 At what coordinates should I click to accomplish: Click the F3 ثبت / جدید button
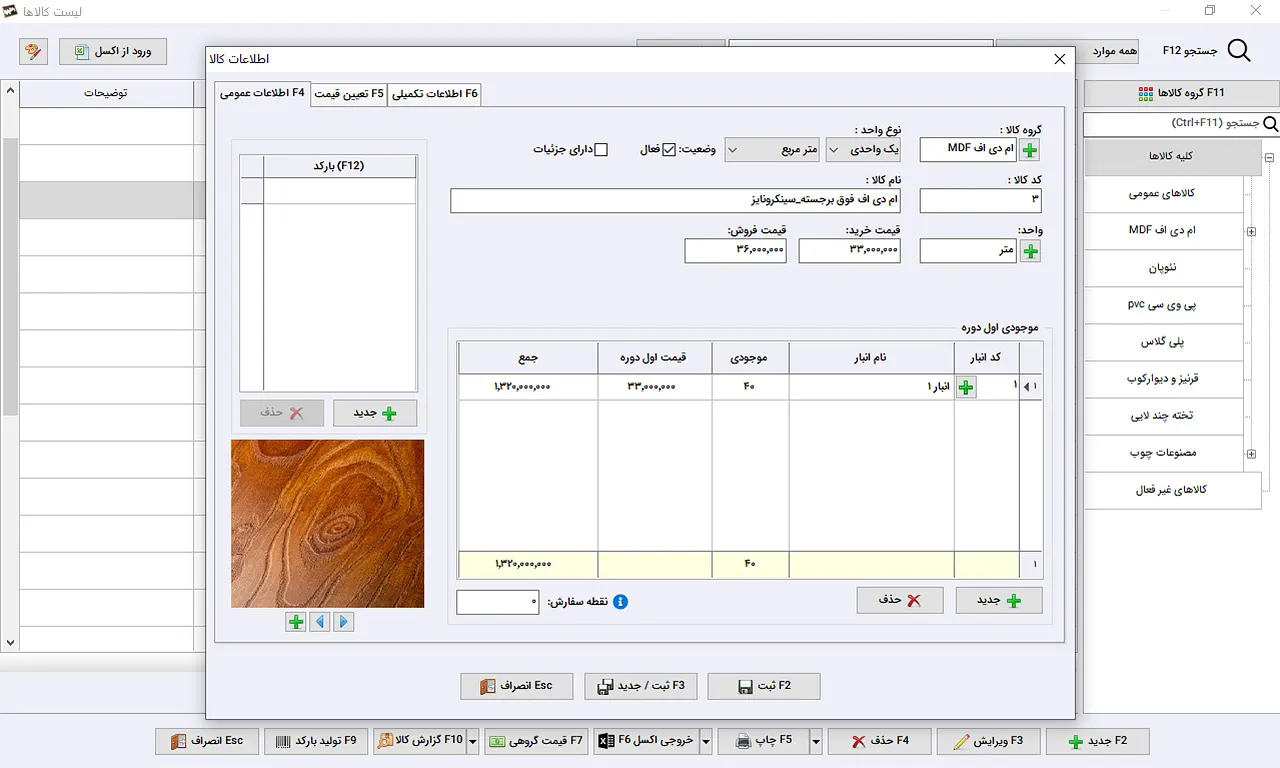[x=641, y=686]
